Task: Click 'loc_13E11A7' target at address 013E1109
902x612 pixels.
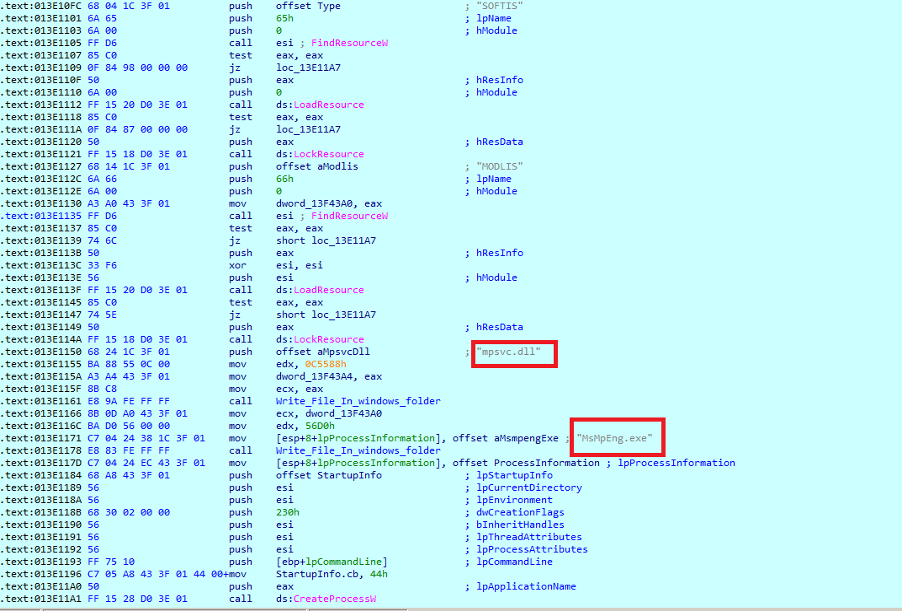Action: pos(308,68)
